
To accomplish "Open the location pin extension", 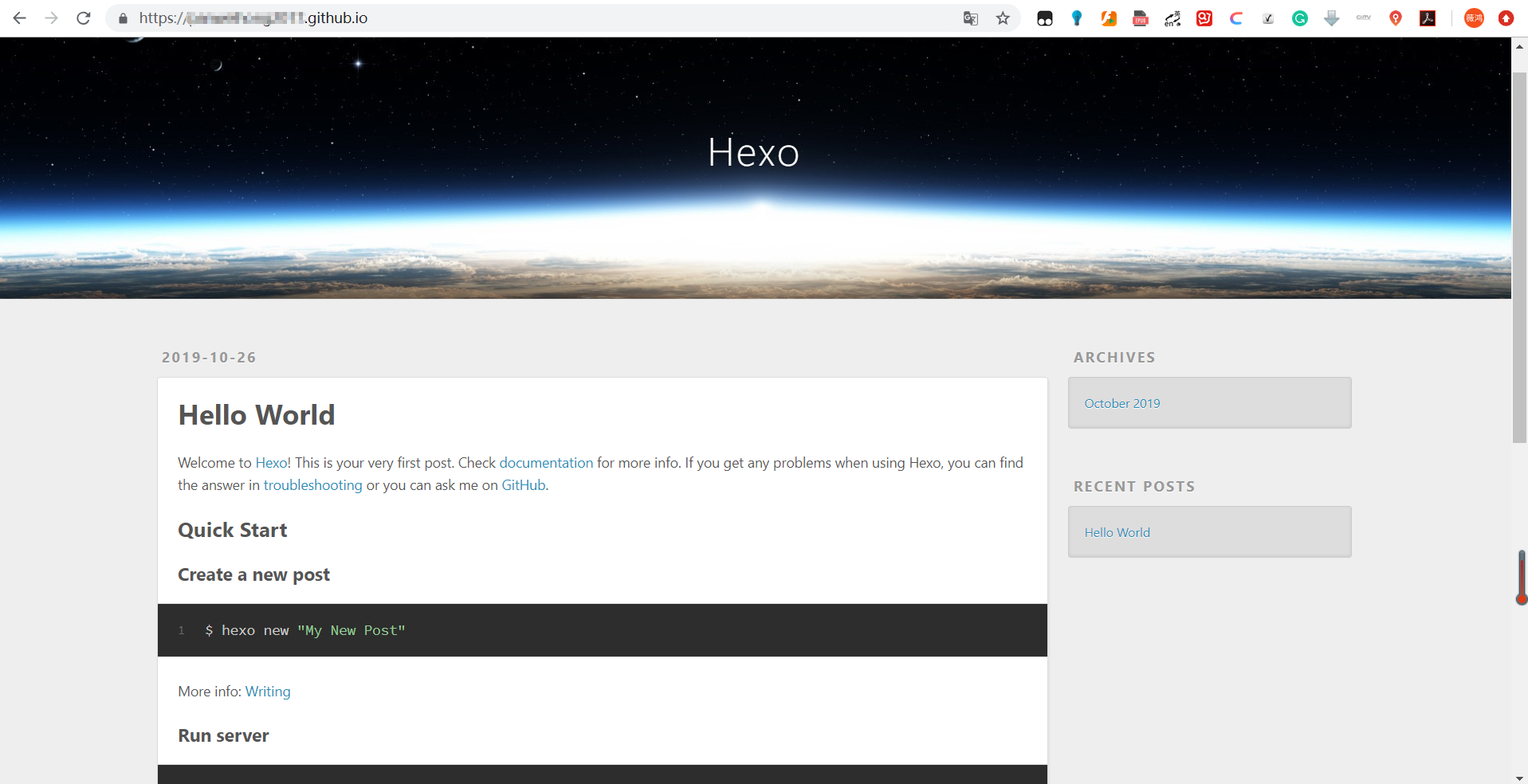I will coord(1396,18).
